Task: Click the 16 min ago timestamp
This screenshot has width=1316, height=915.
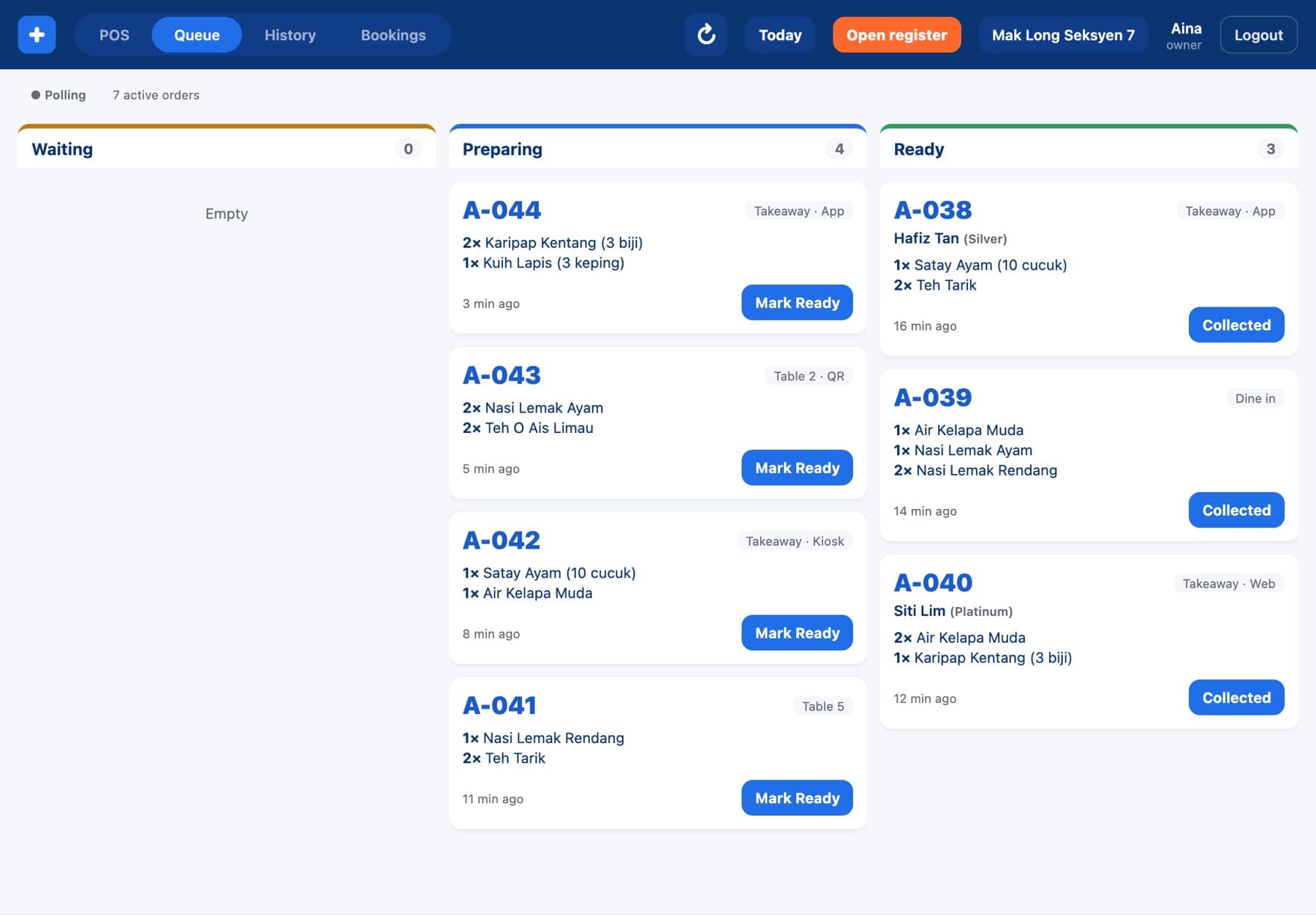Action: click(x=925, y=326)
